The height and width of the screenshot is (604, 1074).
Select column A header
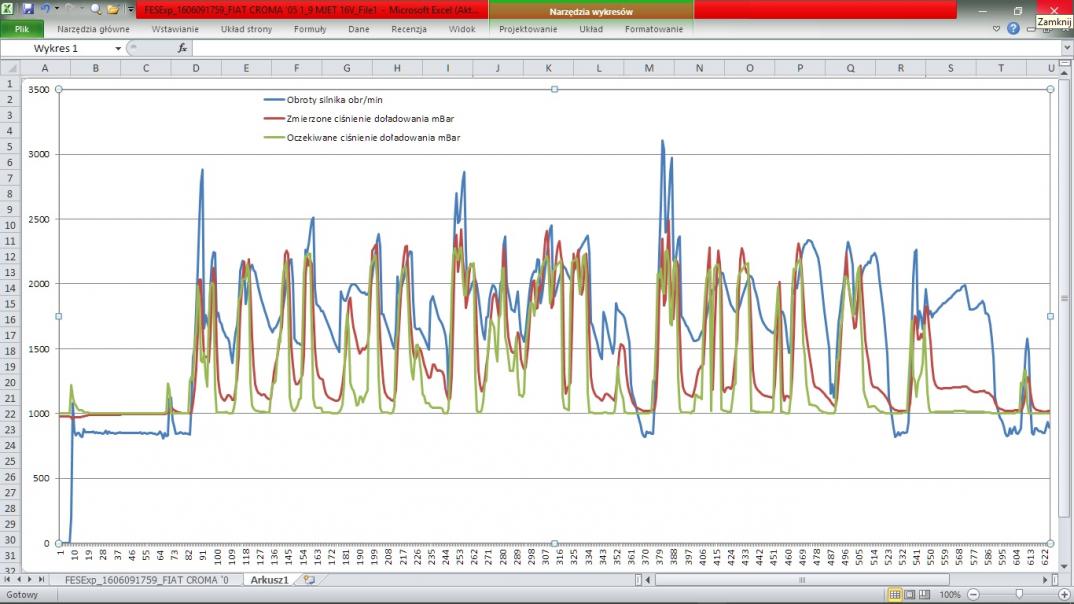point(45,68)
